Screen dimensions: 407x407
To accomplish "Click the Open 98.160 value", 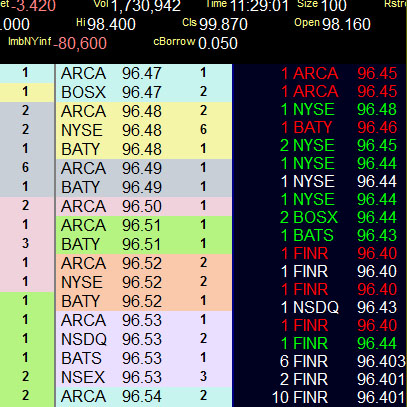I will click(346, 24).
